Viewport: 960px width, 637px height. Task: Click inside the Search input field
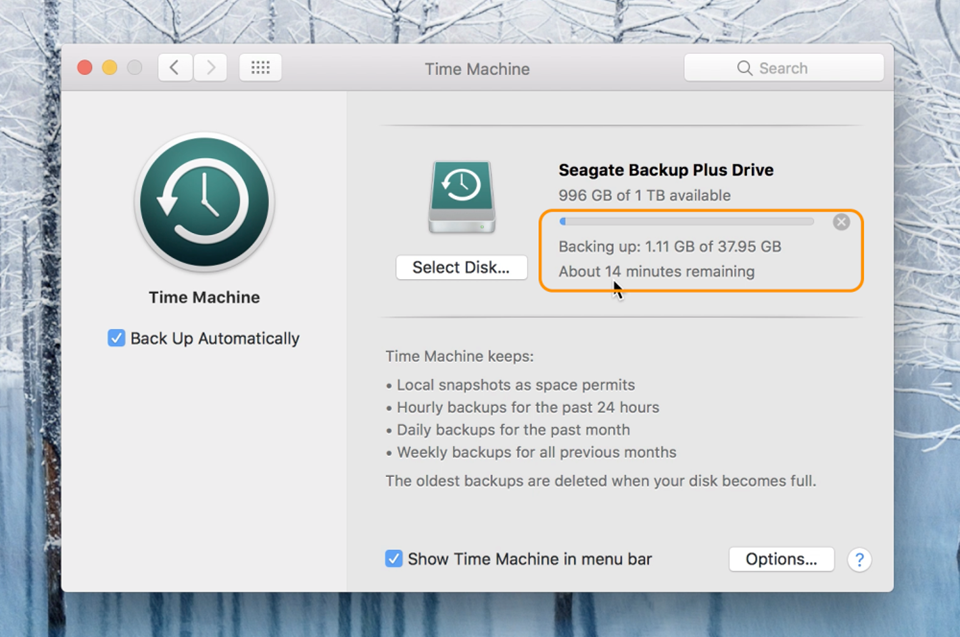[x=790, y=67]
